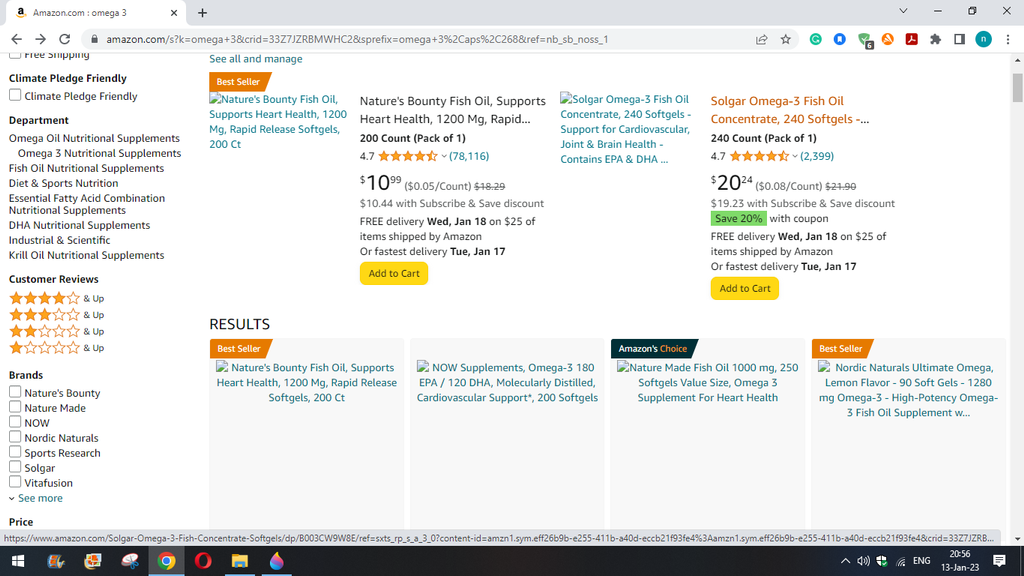This screenshot has height=576, width=1024.
Task: Filter by 2 stars & Up
Action: click(x=56, y=331)
